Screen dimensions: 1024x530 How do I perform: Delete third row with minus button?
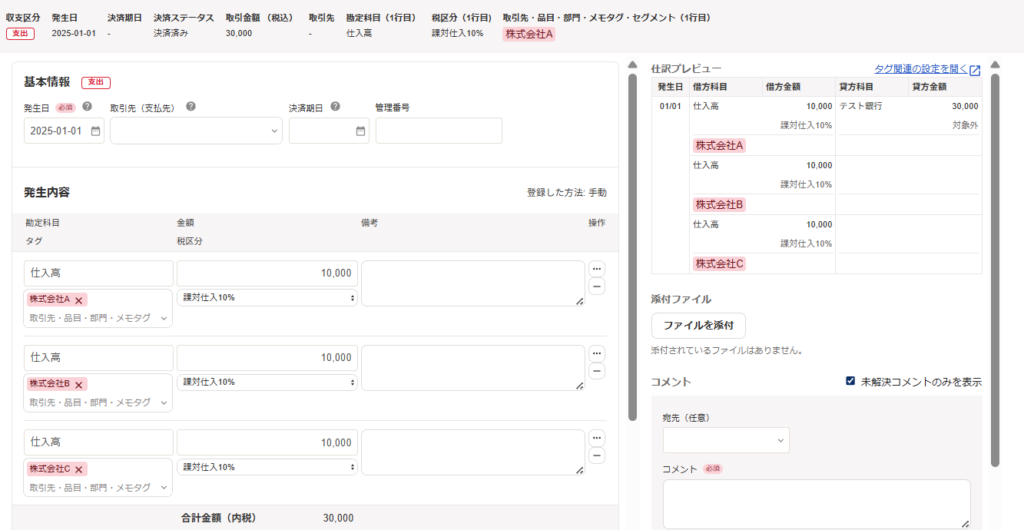point(597,456)
